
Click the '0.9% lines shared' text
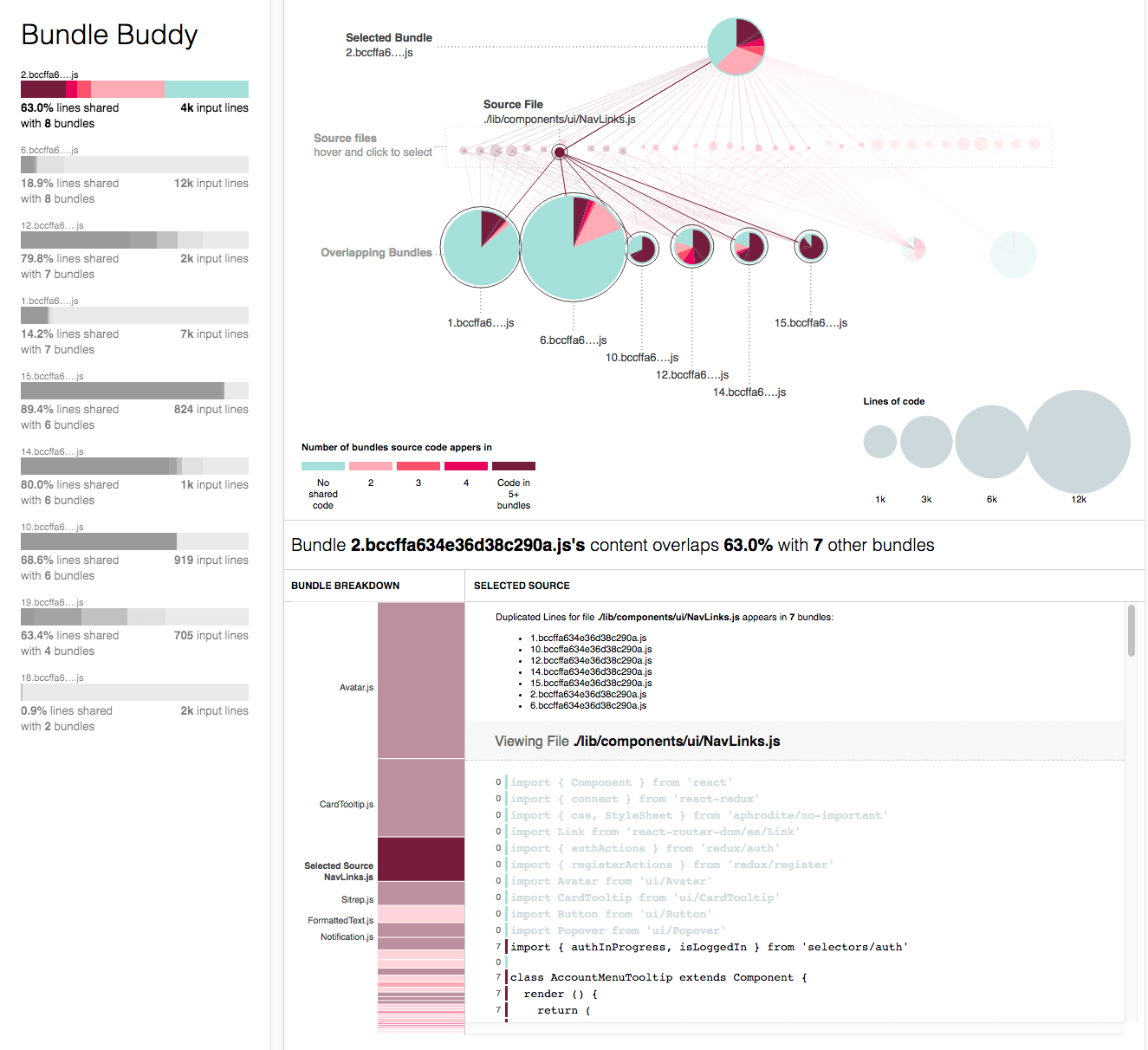point(67,711)
